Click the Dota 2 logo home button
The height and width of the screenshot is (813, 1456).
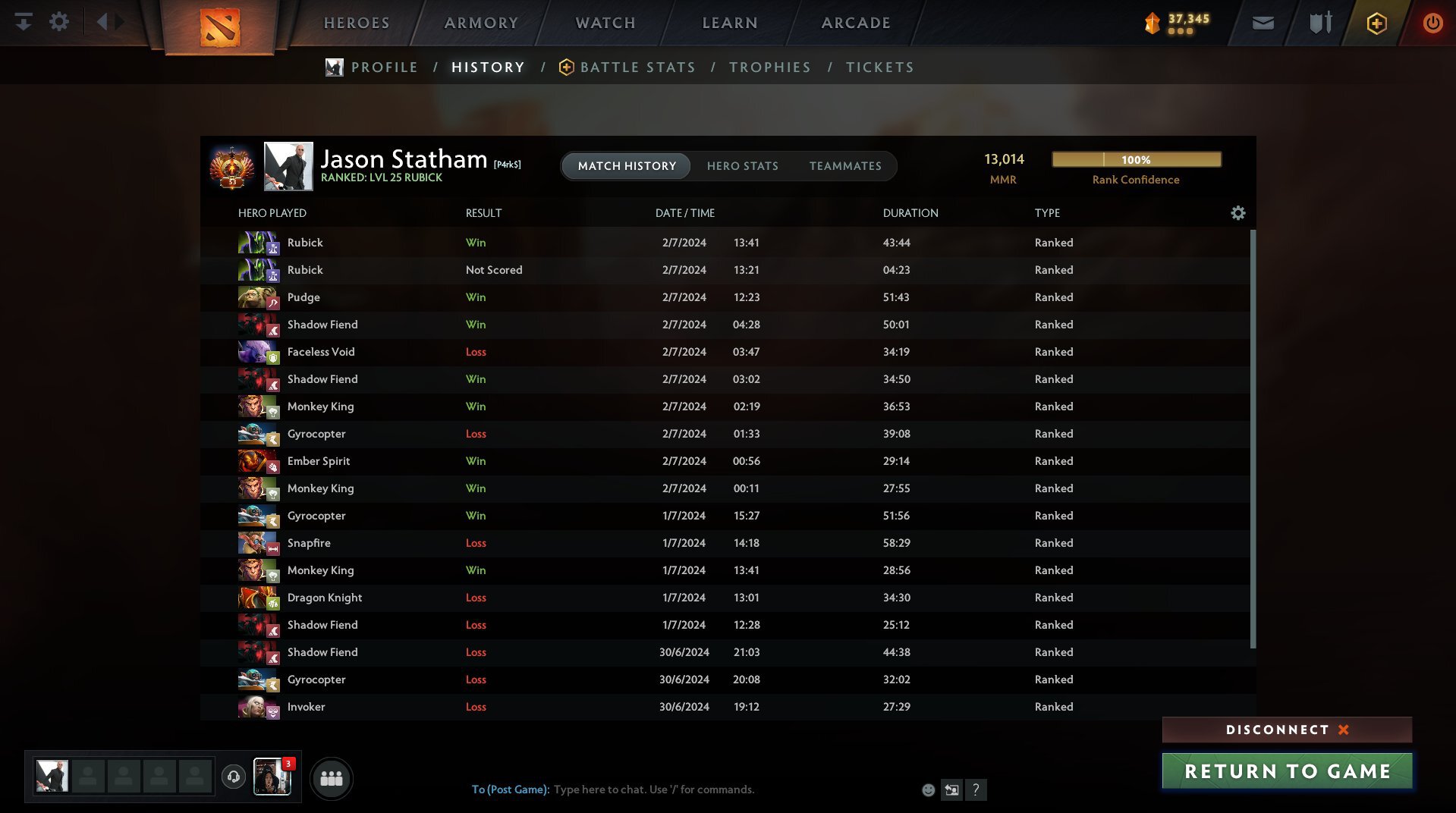pyautogui.click(x=220, y=27)
